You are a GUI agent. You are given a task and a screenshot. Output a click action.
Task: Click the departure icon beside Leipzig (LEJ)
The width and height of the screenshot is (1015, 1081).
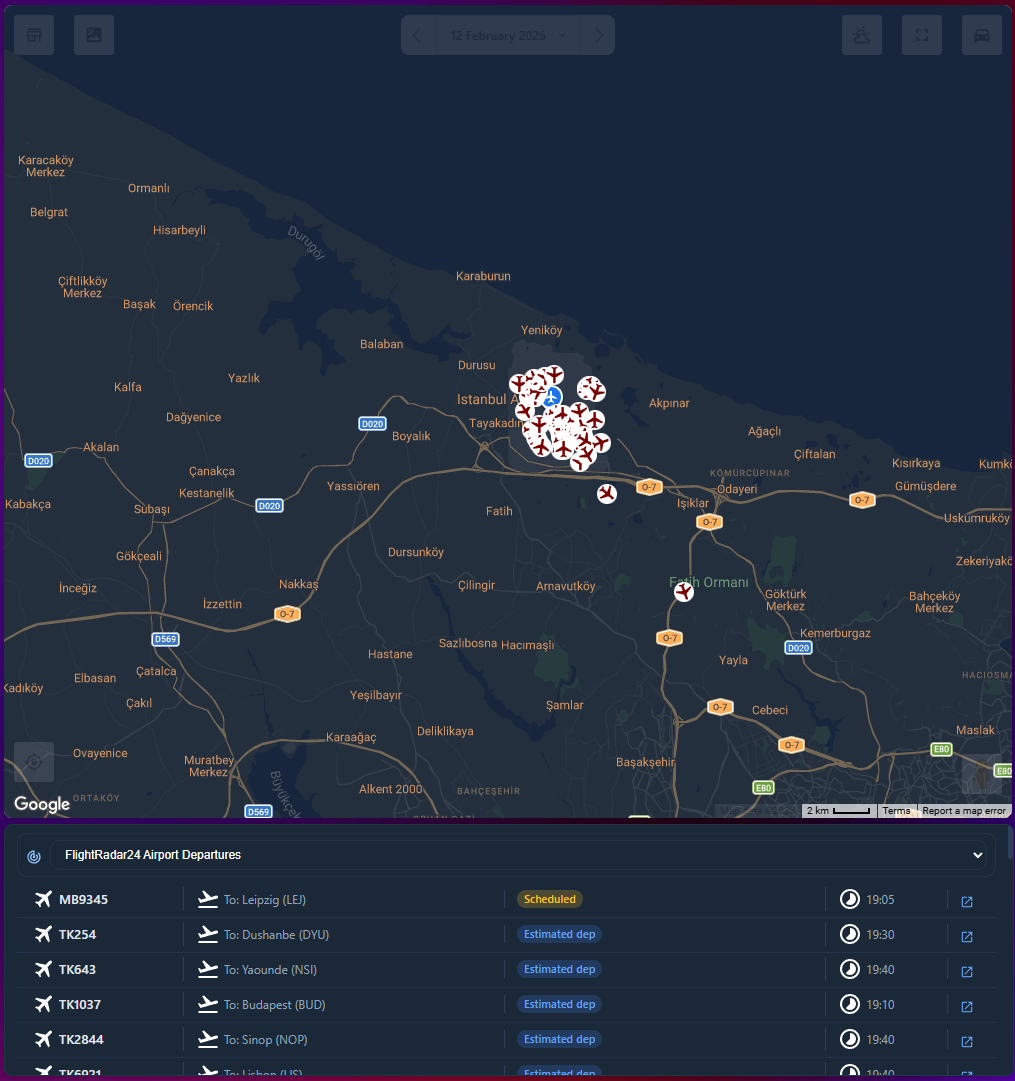click(x=208, y=899)
